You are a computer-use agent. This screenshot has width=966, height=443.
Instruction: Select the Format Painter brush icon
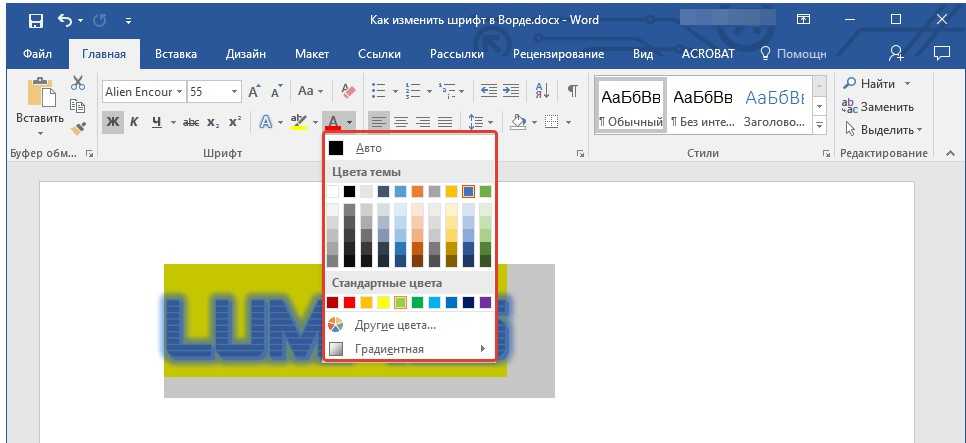(78, 127)
